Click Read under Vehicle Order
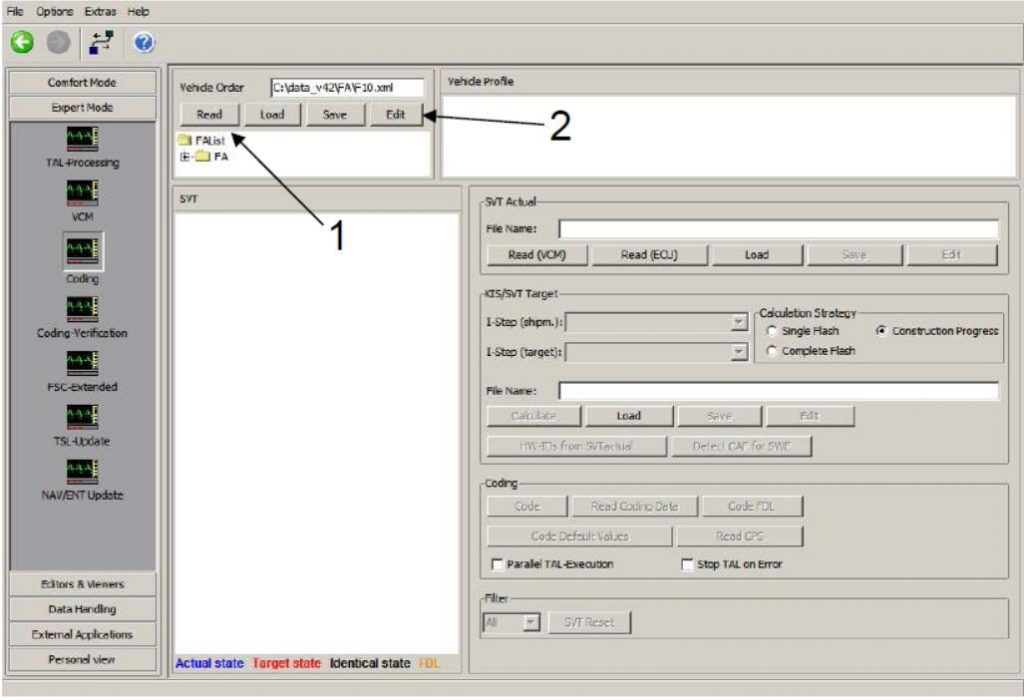The width and height of the screenshot is (1024, 700). click(209, 114)
